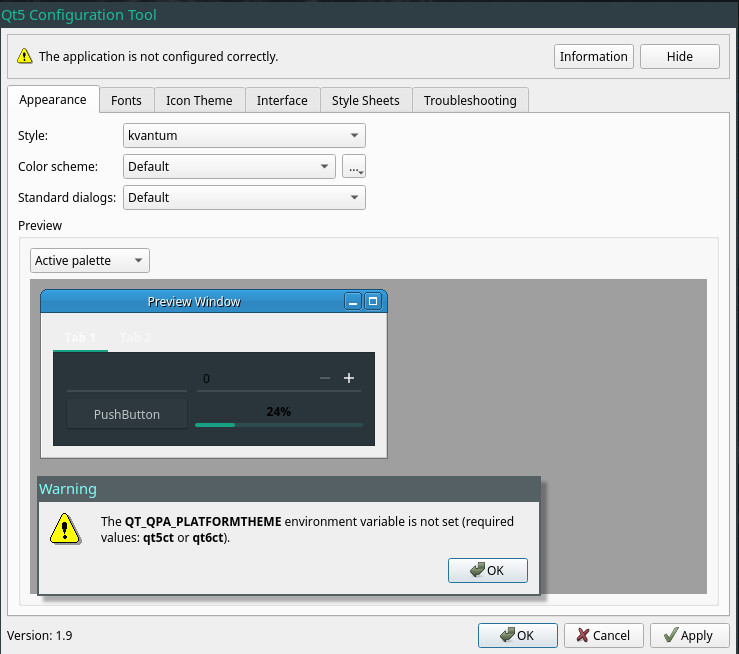Click the Information button

[x=593, y=57]
